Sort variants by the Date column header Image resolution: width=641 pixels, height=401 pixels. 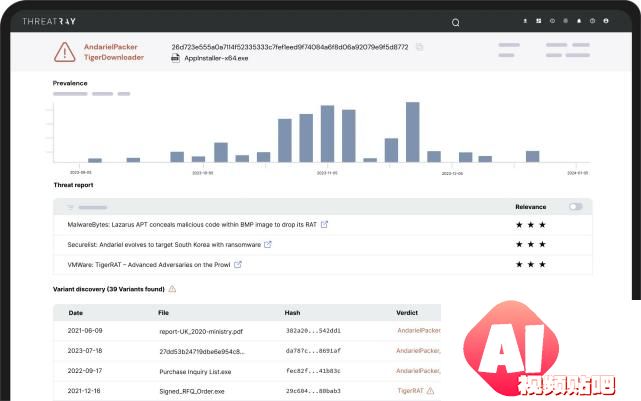(x=76, y=313)
